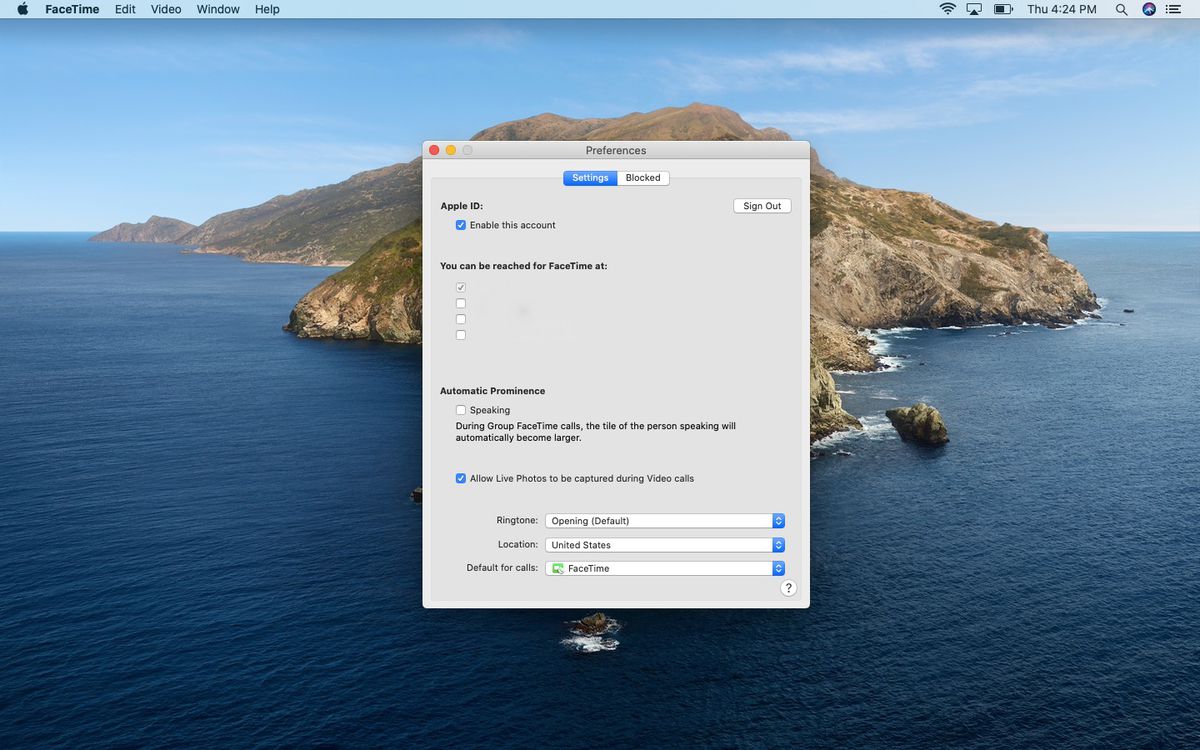The image size is (1200, 750).
Task: Click the Wi-Fi status icon
Action: click(x=947, y=9)
